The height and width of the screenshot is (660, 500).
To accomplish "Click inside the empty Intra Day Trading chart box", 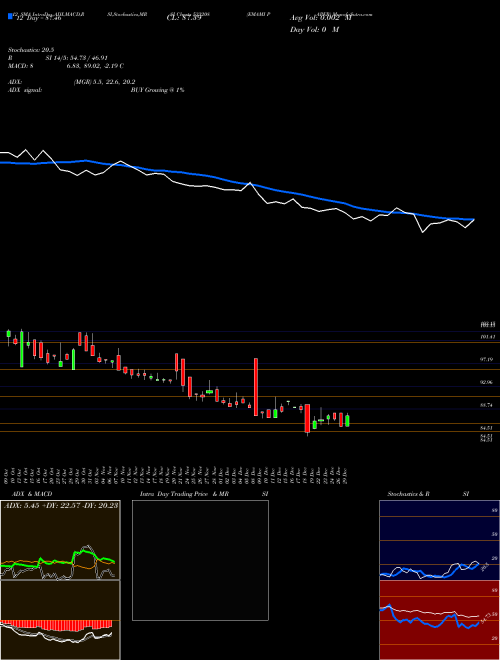I will pos(200,560).
